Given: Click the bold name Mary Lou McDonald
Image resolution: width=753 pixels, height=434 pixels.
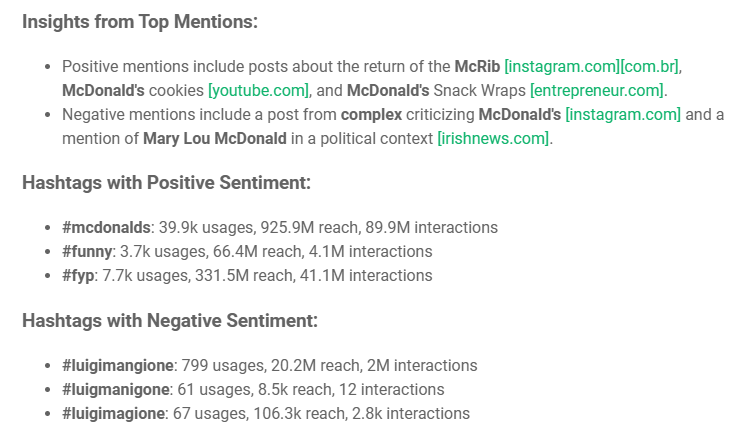Looking at the screenshot, I should pos(215,139).
